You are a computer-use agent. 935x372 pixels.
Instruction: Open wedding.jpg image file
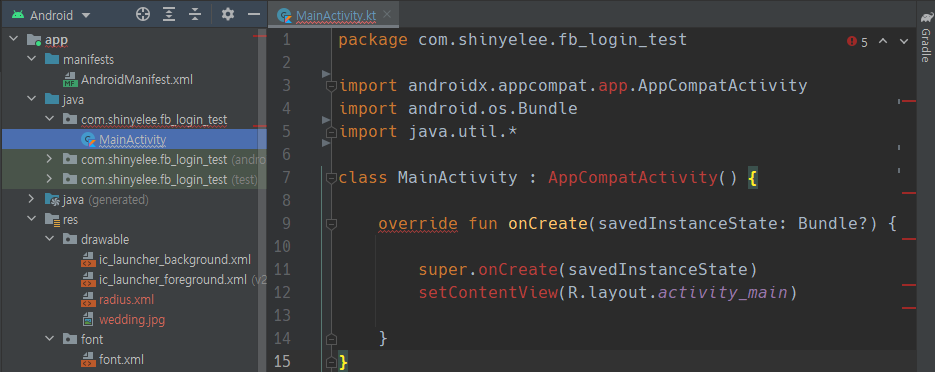point(131,320)
